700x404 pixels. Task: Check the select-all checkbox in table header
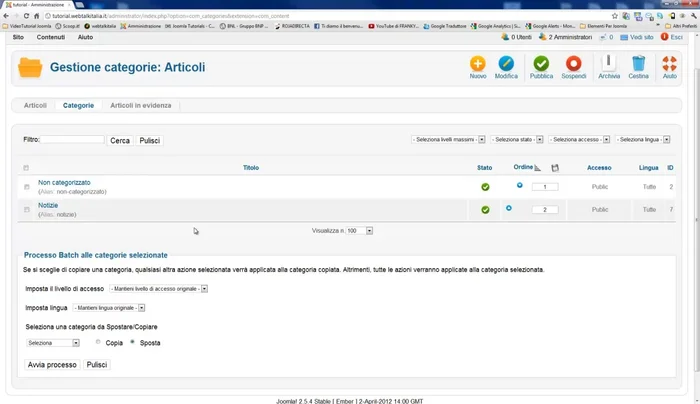(26, 168)
